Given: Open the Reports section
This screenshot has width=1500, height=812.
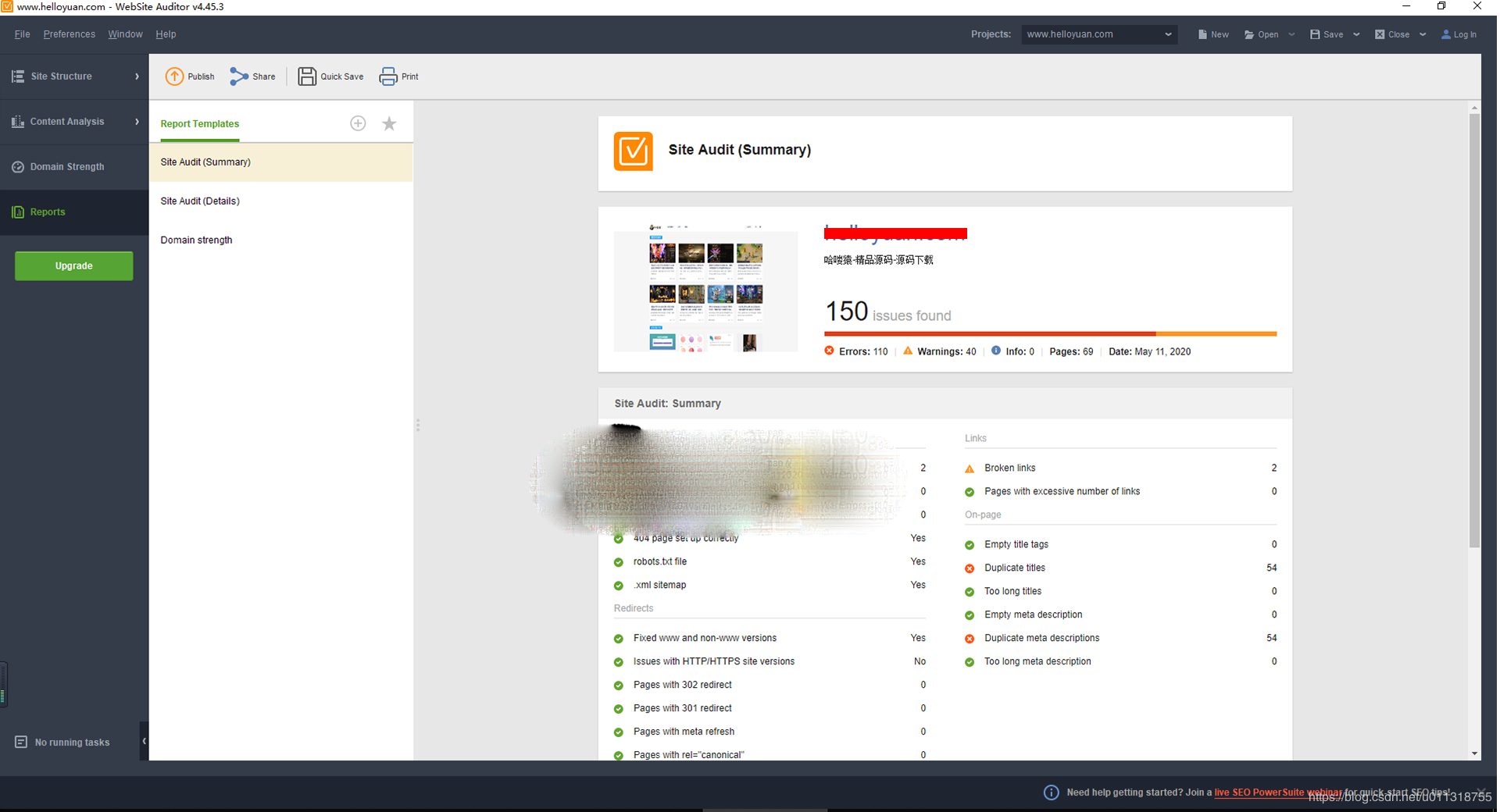Looking at the screenshot, I should coord(74,212).
